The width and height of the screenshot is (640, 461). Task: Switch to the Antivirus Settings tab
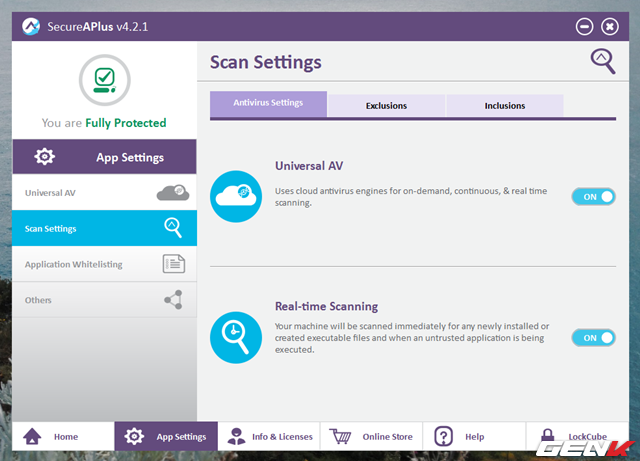tap(268, 104)
